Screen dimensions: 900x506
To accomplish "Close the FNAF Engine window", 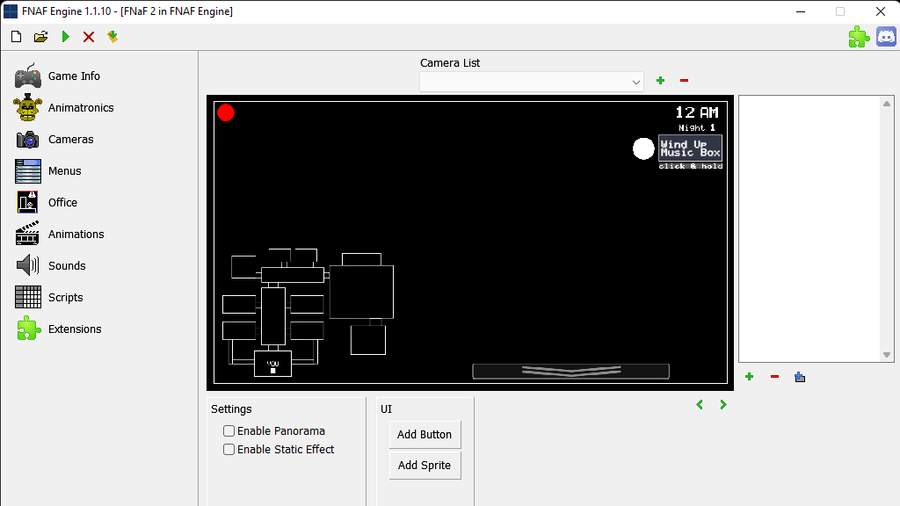I will click(x=880, y=11).
